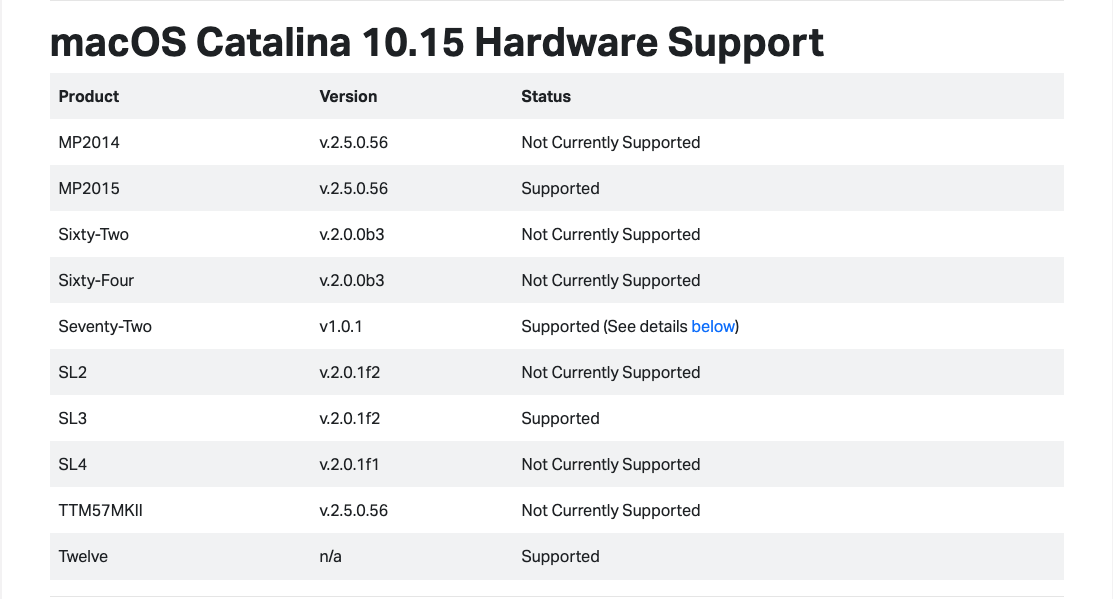Select the MP2014 product cell

click(89, 143)
